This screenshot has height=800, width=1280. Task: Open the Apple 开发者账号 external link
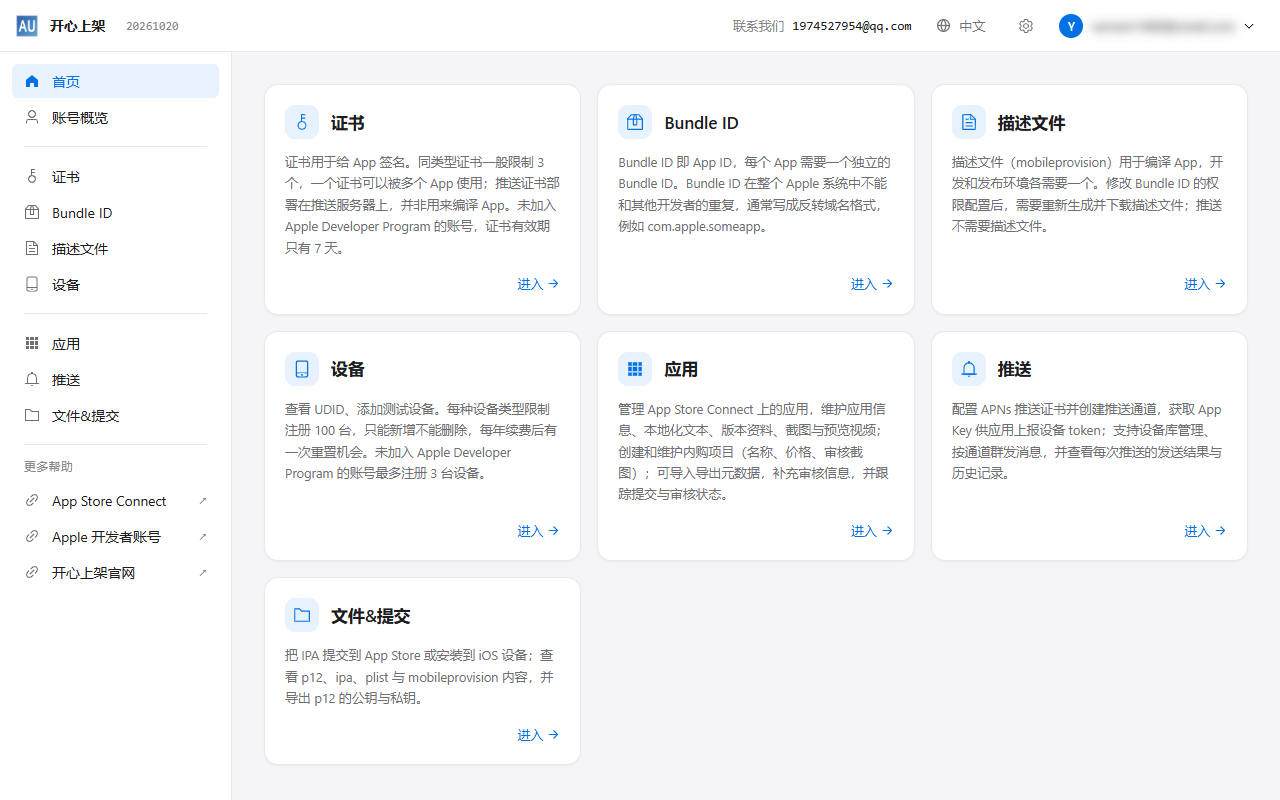115,537
